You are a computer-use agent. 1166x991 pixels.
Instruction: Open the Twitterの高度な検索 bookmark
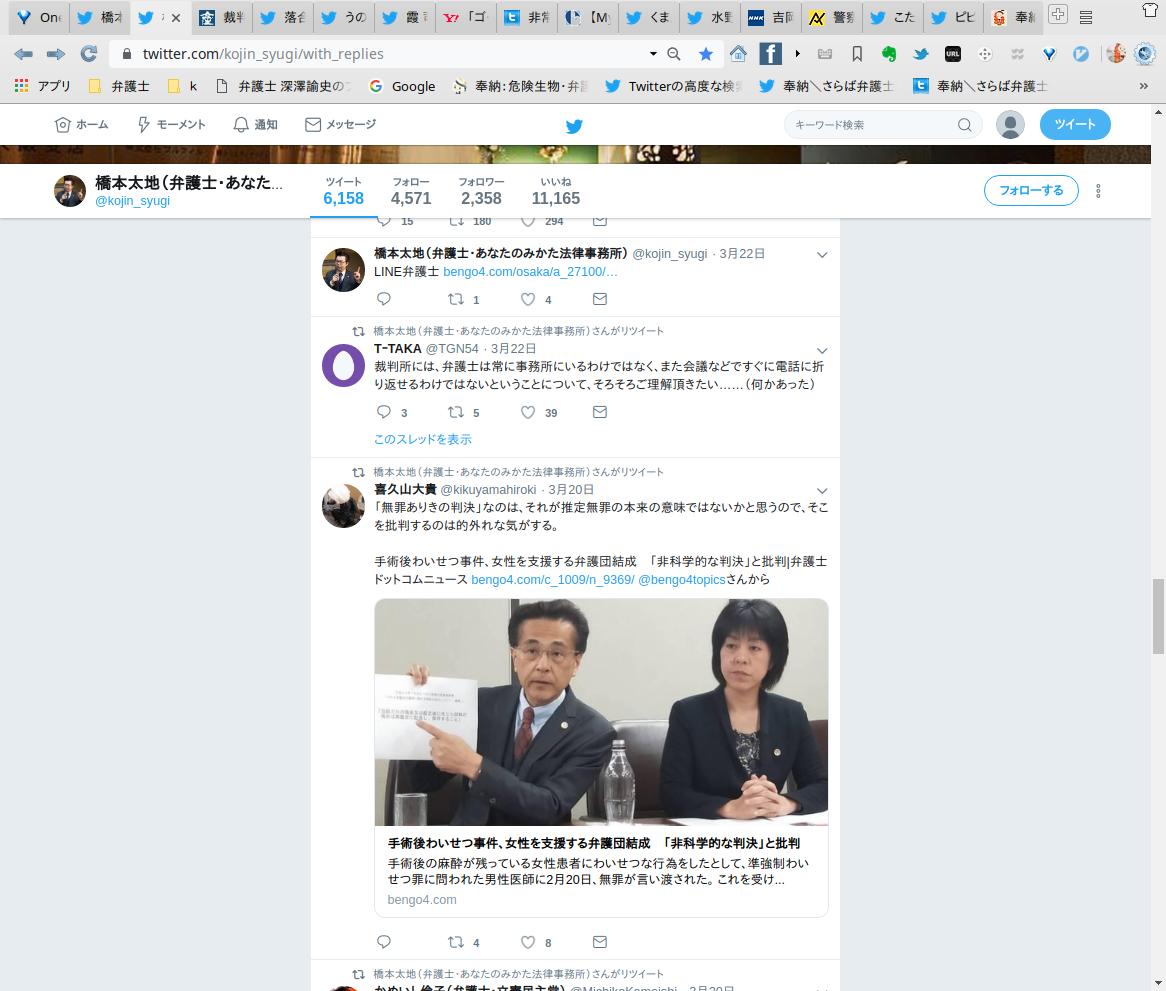coord(673,86)
